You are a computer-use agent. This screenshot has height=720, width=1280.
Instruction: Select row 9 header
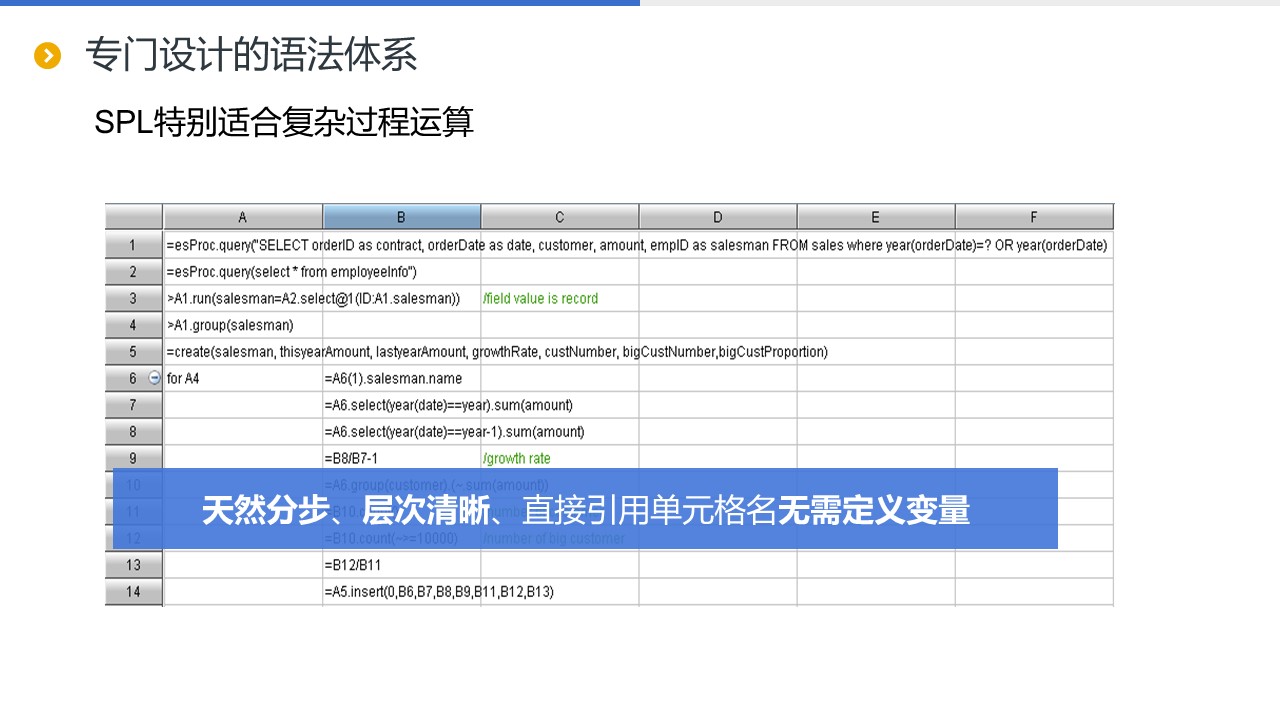(134, 458)
